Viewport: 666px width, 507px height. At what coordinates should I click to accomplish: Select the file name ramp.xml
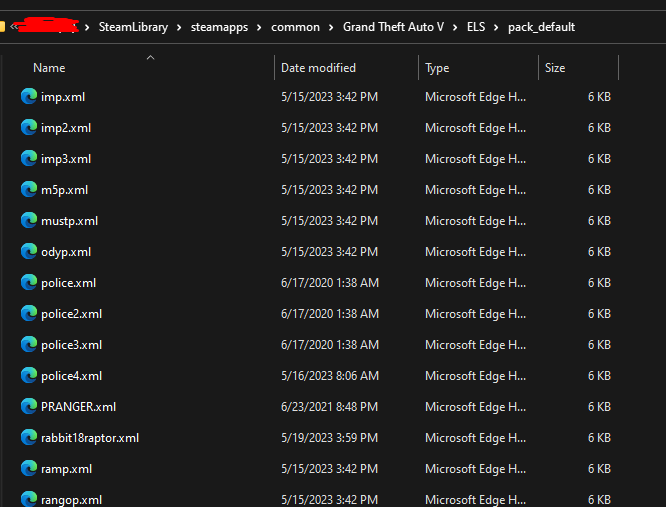pos(66,469)
